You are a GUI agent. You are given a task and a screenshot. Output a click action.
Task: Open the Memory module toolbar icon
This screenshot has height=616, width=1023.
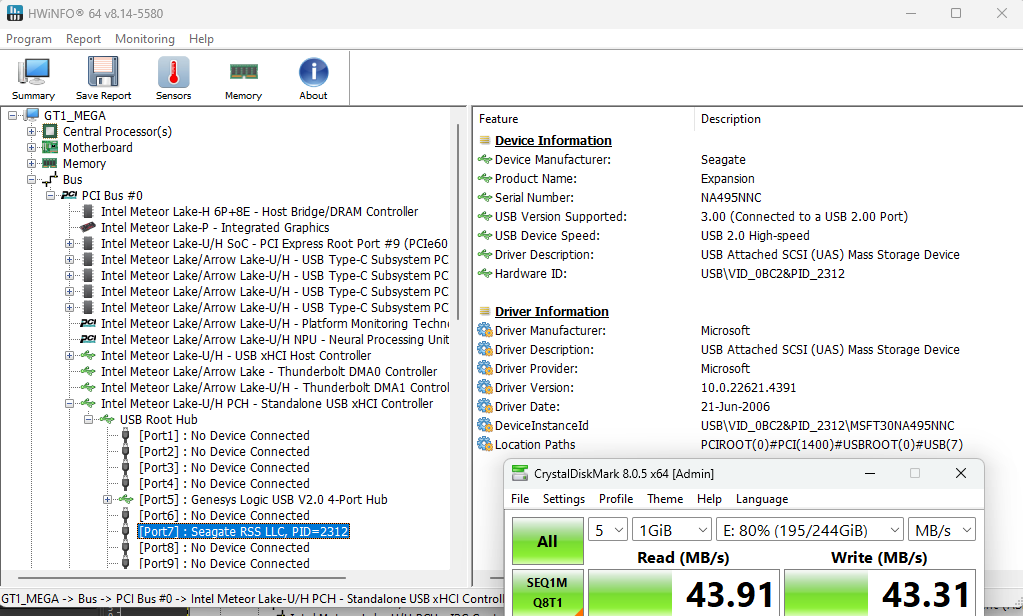point(243,78)
